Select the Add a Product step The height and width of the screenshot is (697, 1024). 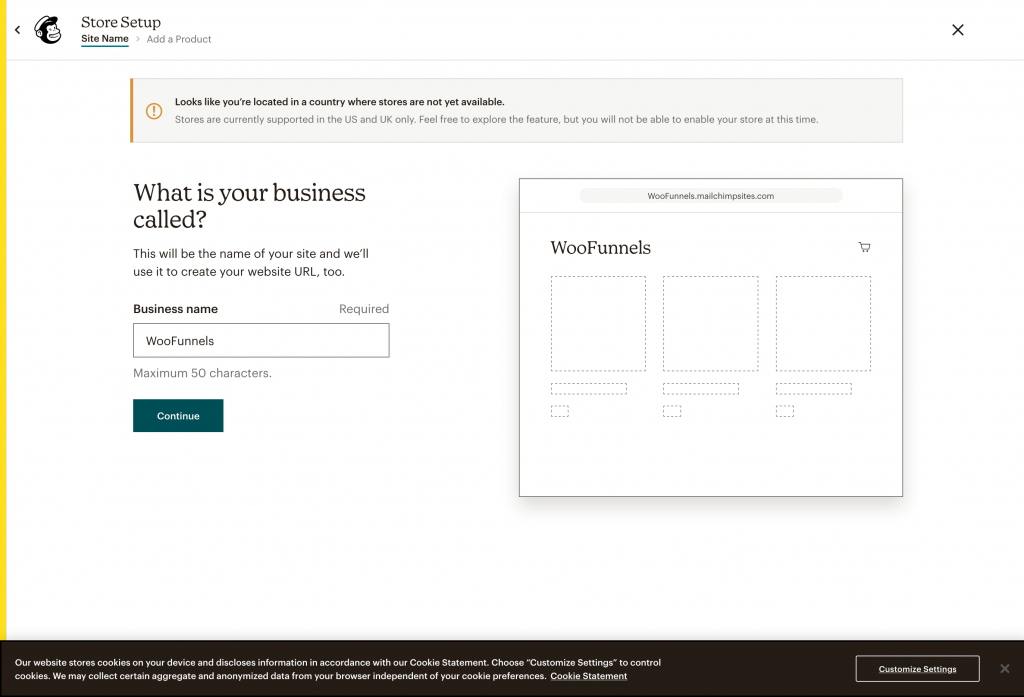tap(179, 39)
